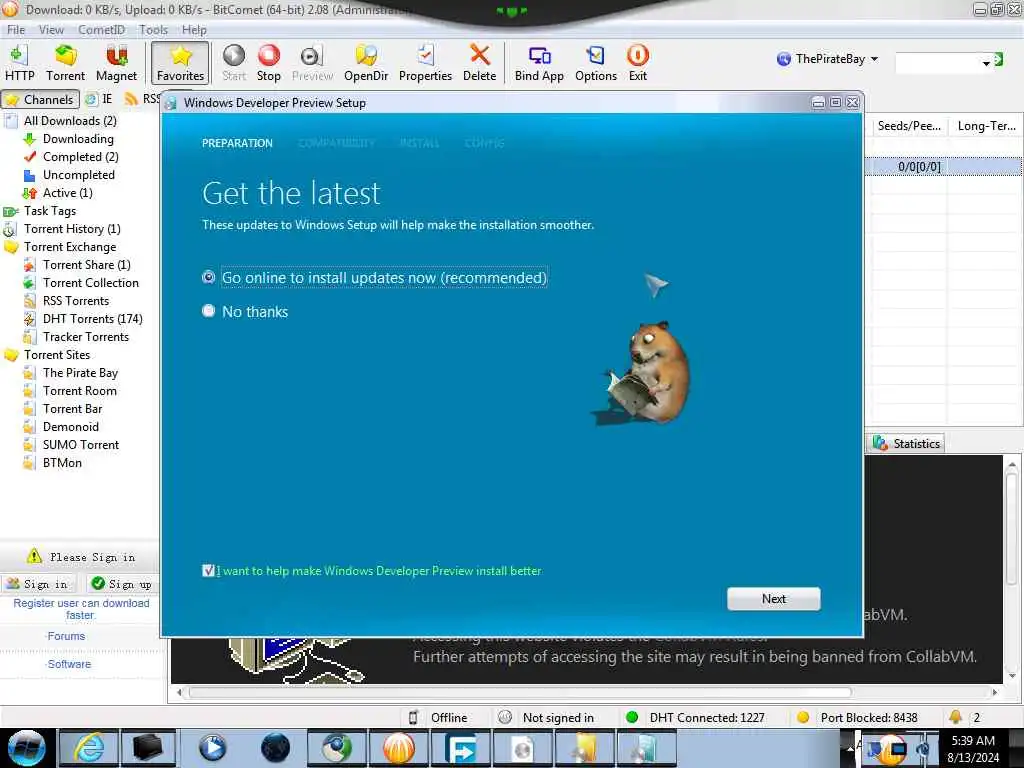Delete the selected task
1024x768 pixels.
click(x=479, y=63)
